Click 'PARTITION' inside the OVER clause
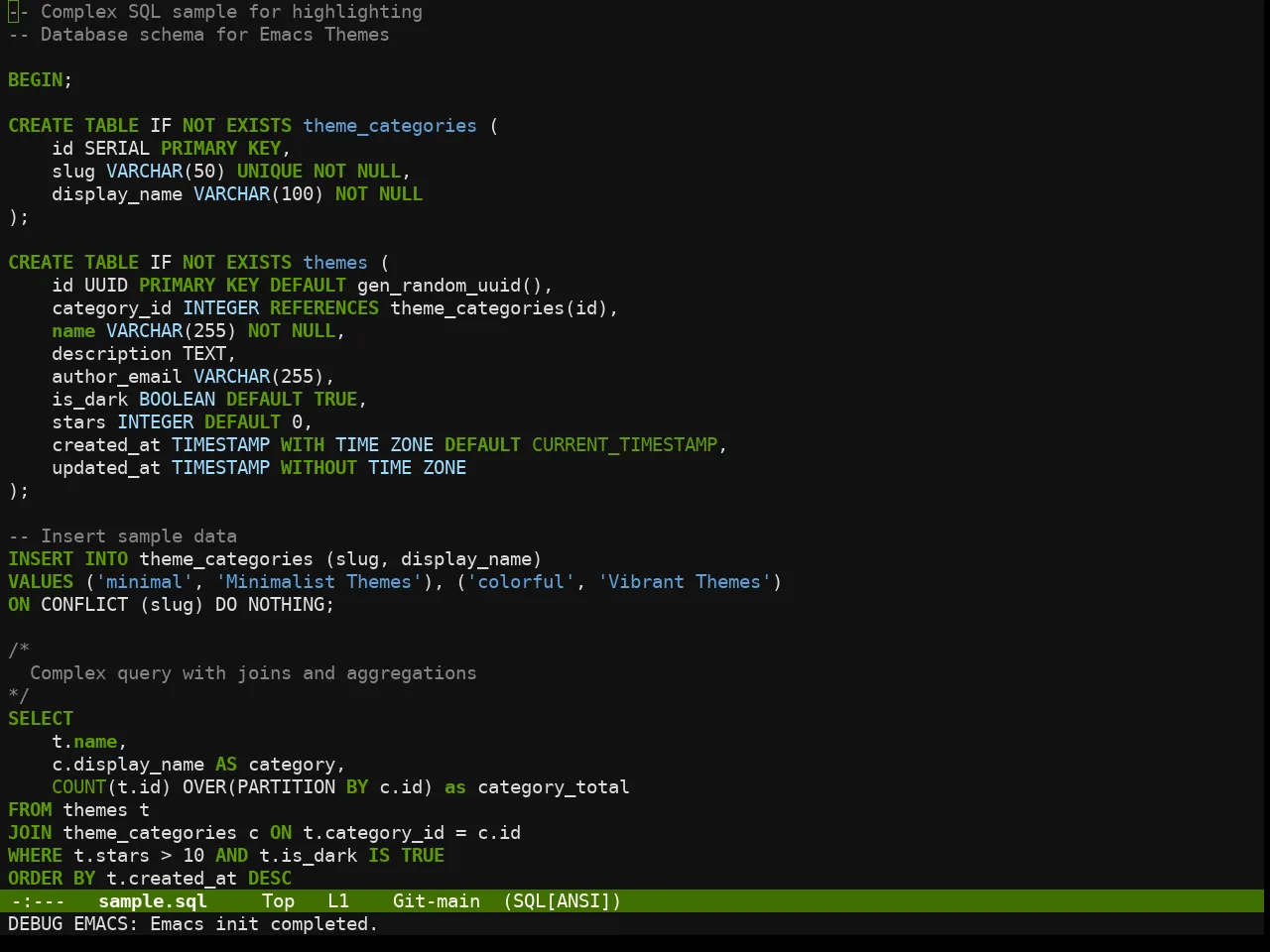This screenshot has height=952, width=1270. point(286,787)
